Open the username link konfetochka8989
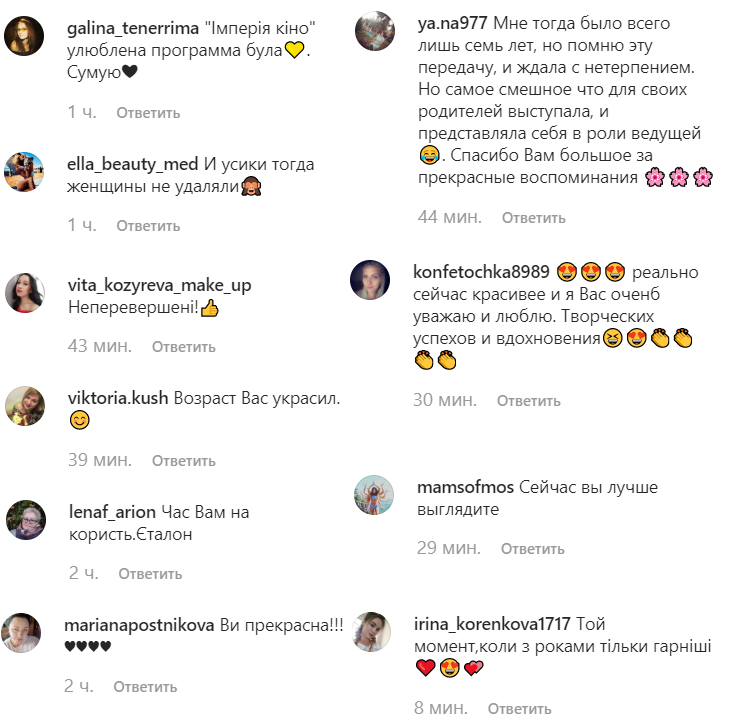The image size is (737, 728). (x=481, y=272)
